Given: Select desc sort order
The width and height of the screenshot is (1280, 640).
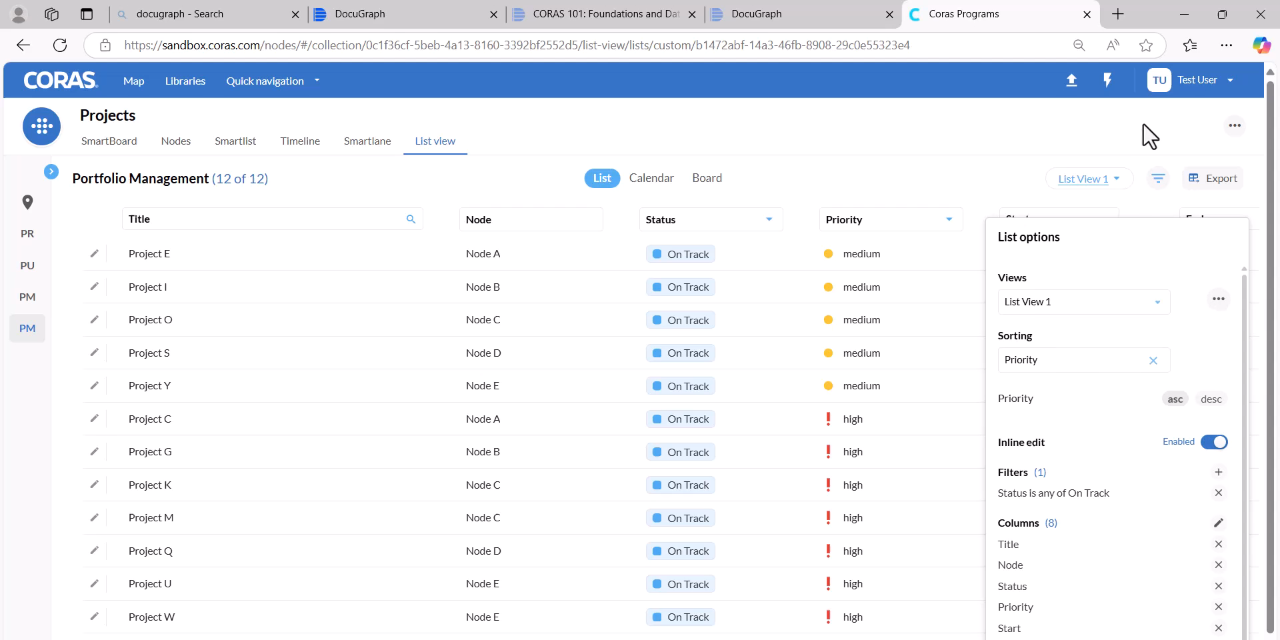Looking at the screenshot, I should (x=1211, y=399).
